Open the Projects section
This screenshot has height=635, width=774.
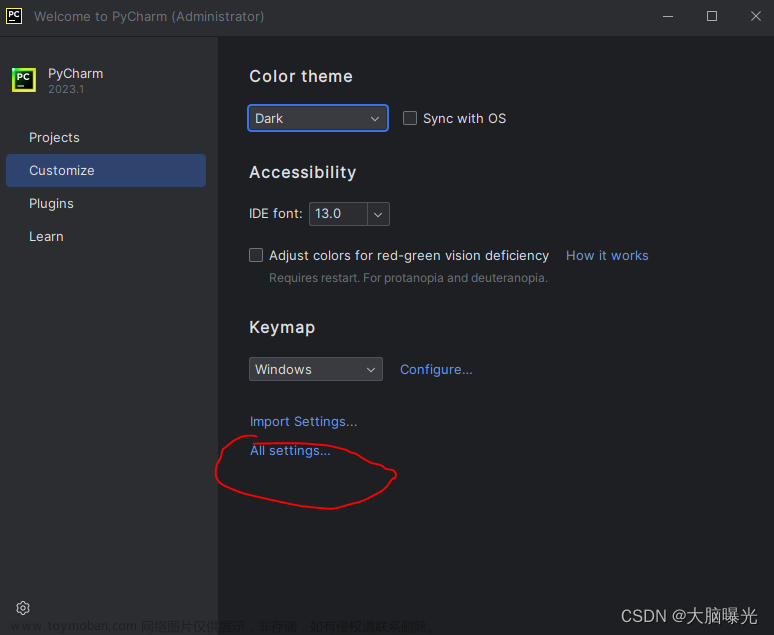point(54,137)
